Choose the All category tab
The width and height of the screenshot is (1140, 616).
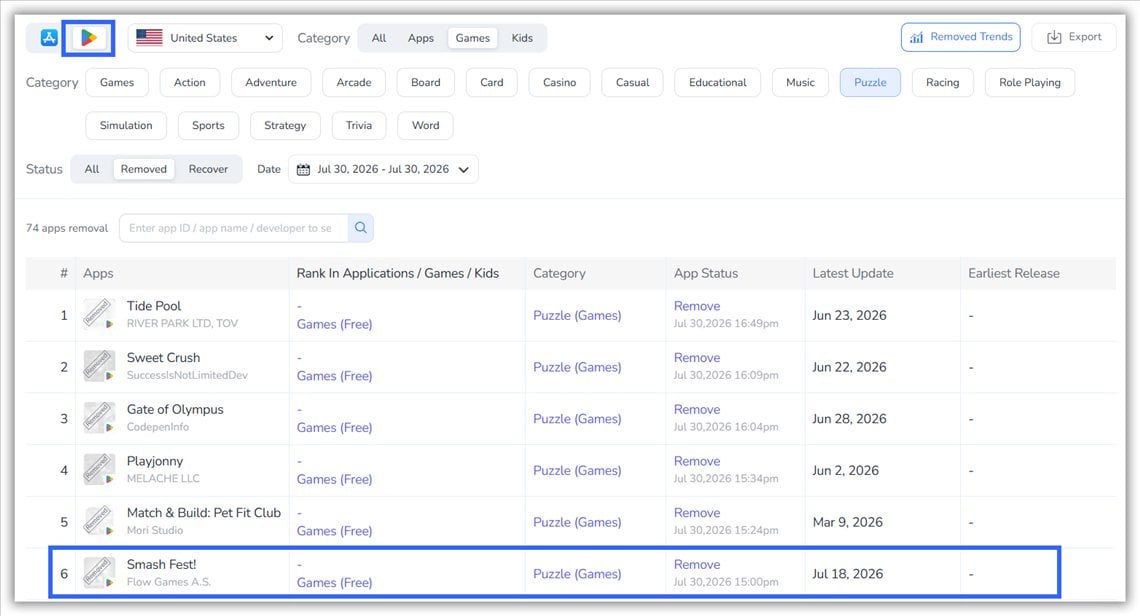coord(379,38)
